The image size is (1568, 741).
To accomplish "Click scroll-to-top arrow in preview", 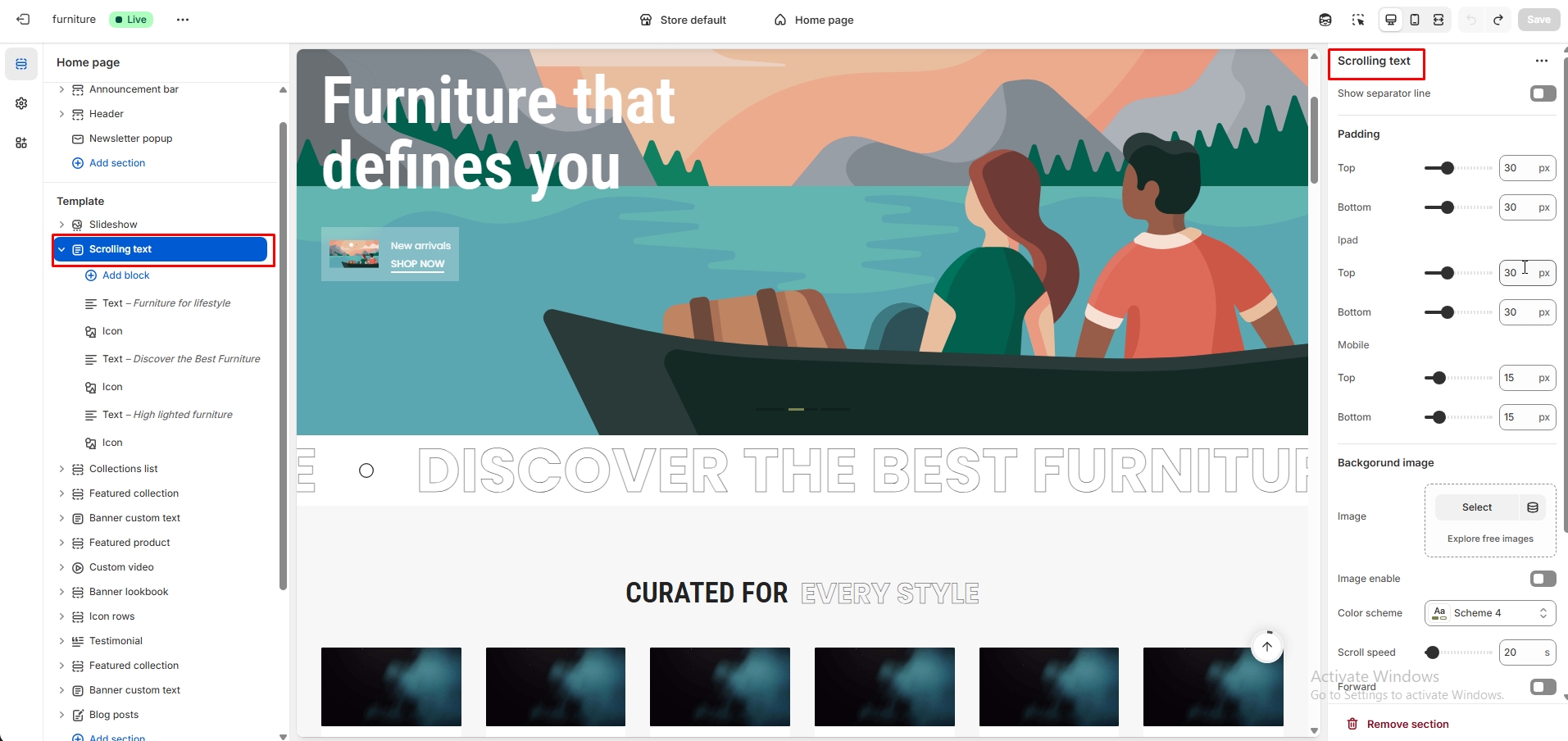I will [1267, 647].
